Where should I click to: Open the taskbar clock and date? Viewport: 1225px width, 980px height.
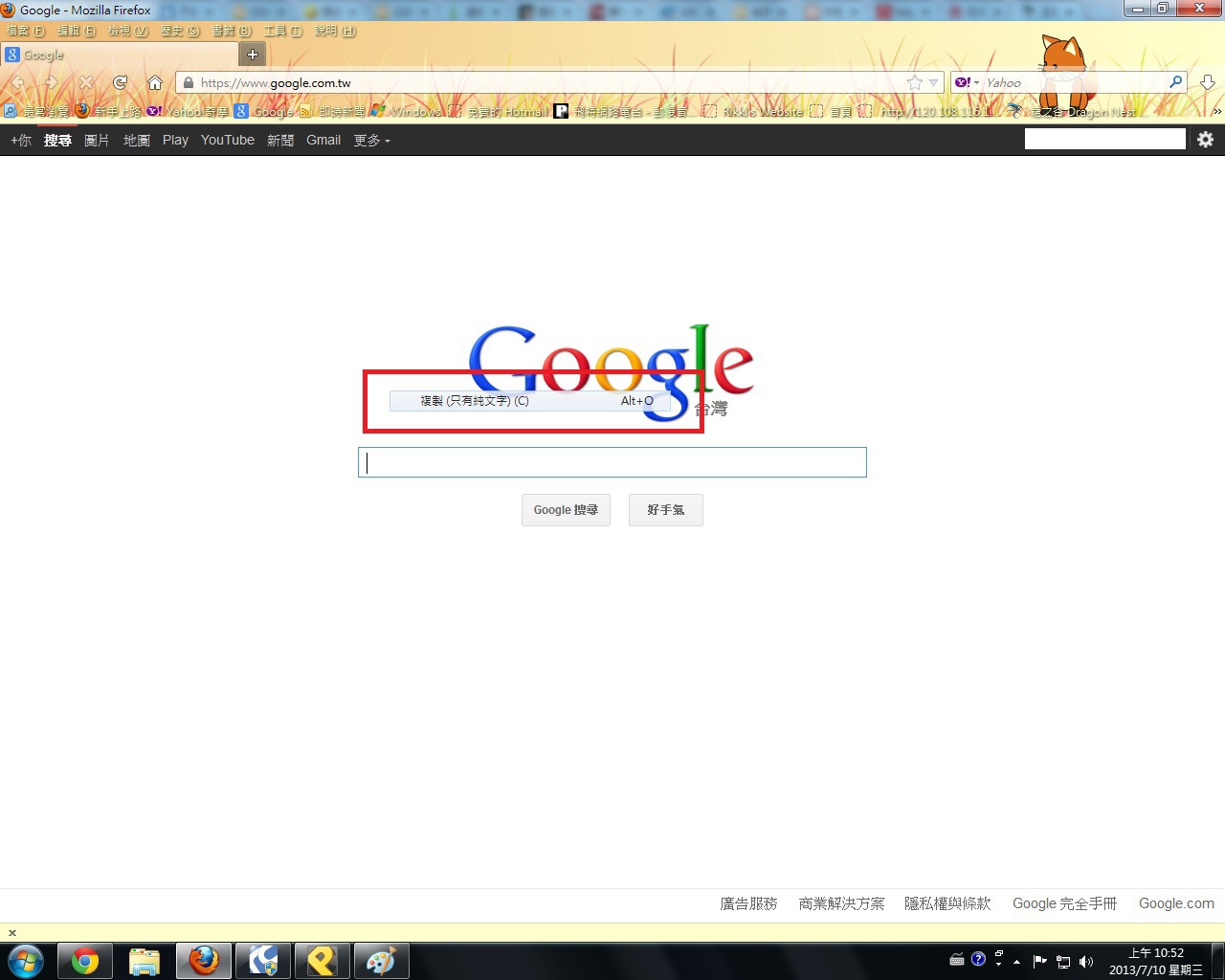[1156, 962]
